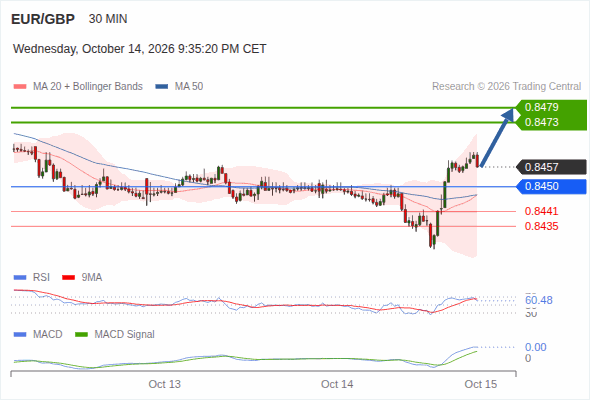Click the 9MA legend label

coord(92,278)
